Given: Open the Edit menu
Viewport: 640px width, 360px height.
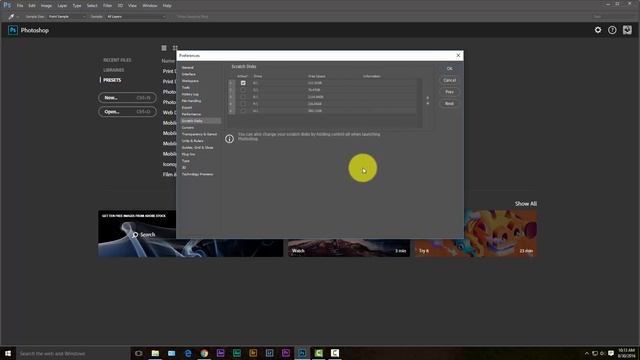Looking at the screenshot, I should point(32,6).
